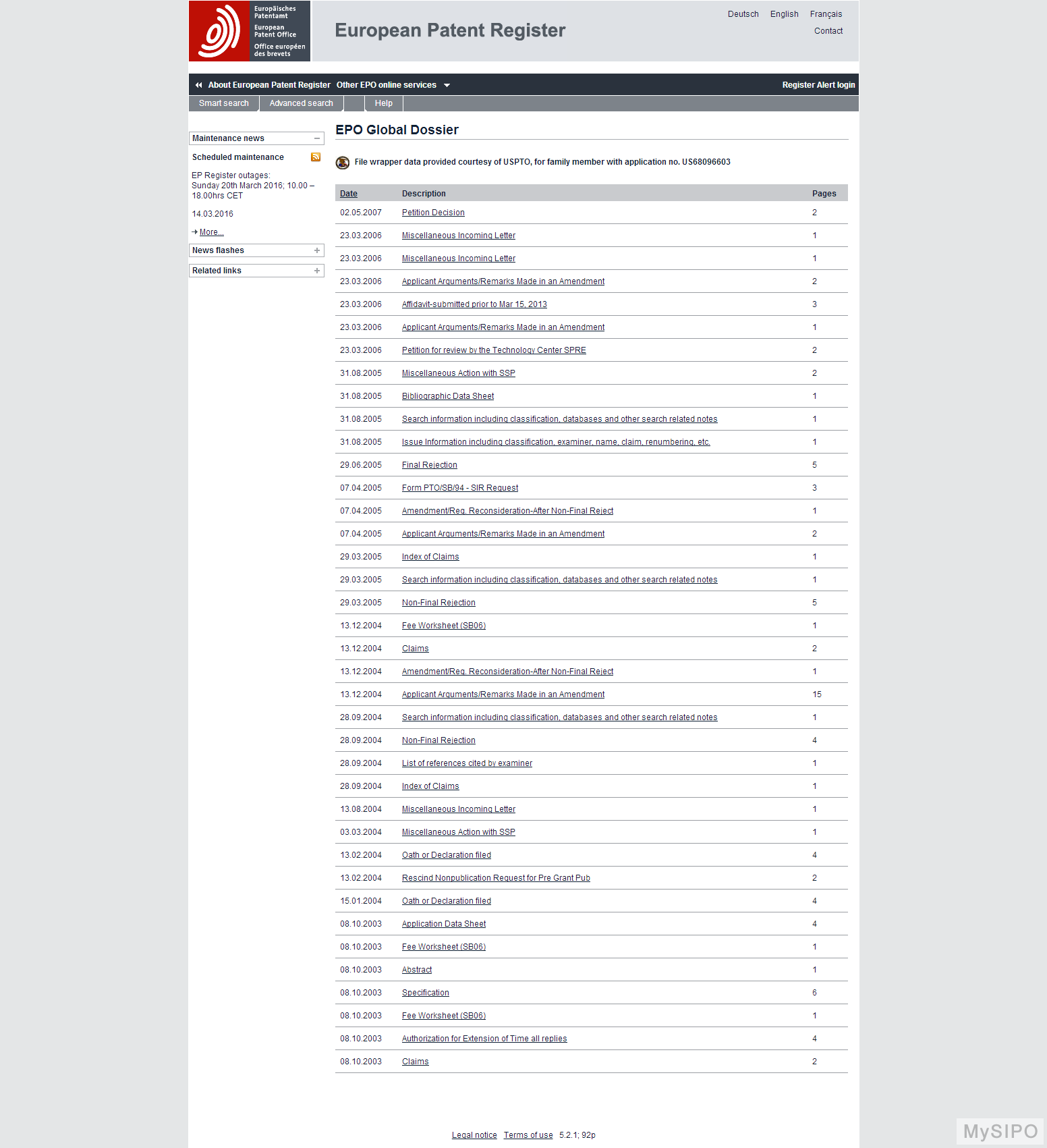This screenshot has width=1047, height=1148.
Task: Click the double-arrow icon before About European Patent Register
Action: (x=198, y=85)
